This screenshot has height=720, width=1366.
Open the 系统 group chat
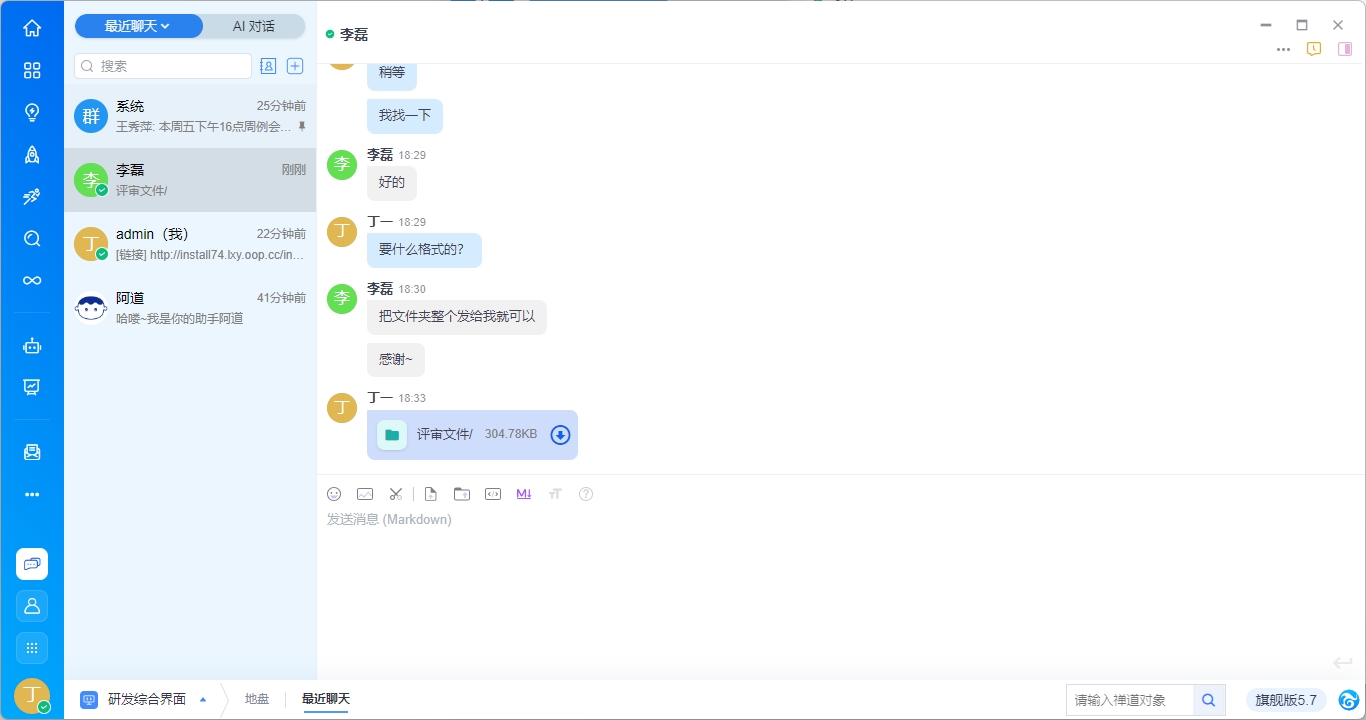pyautogui.click(x=190, y=116)
